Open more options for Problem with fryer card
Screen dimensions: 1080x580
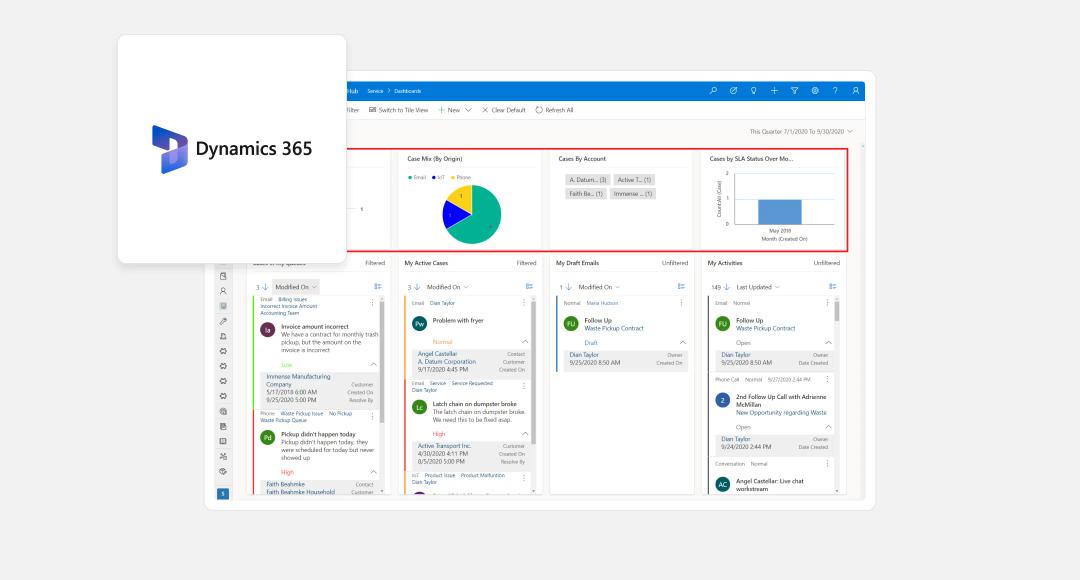coord(524,302)
